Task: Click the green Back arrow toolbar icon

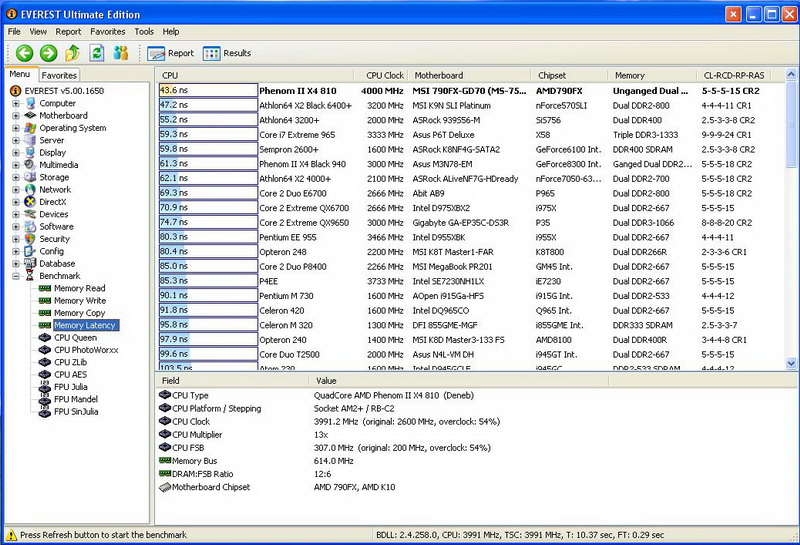Action: [x=24, y=53]
